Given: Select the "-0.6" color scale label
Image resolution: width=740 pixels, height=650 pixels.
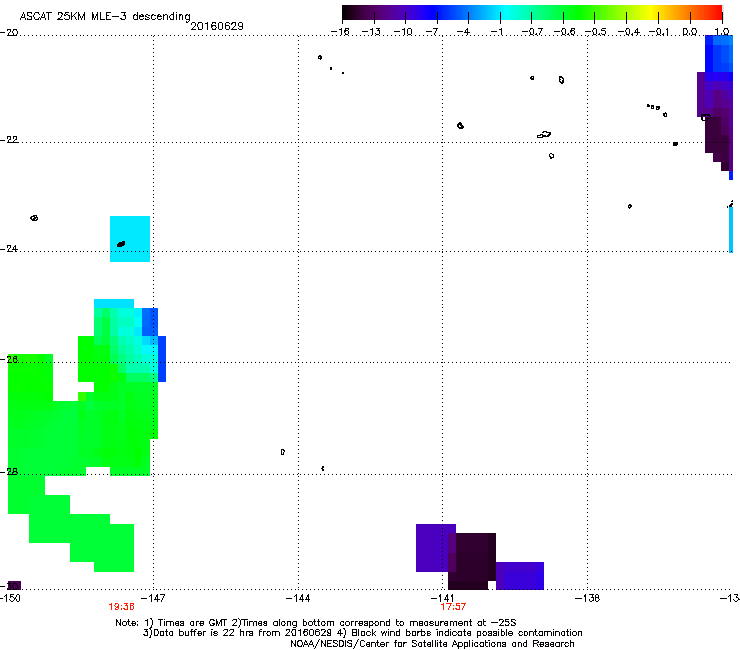Looking at the screenshot, I should point(564,32).
